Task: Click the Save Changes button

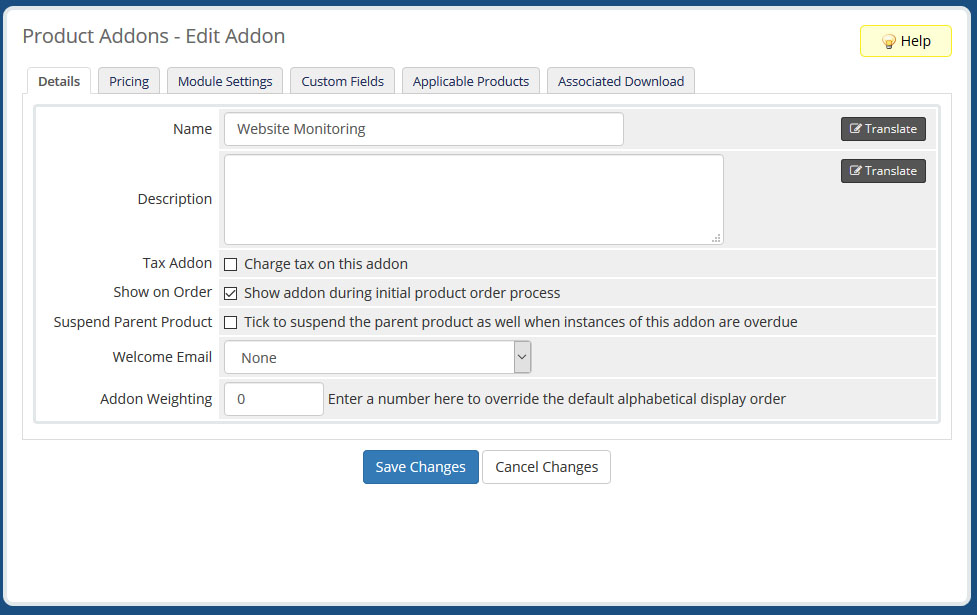Action: coord(420,466)
